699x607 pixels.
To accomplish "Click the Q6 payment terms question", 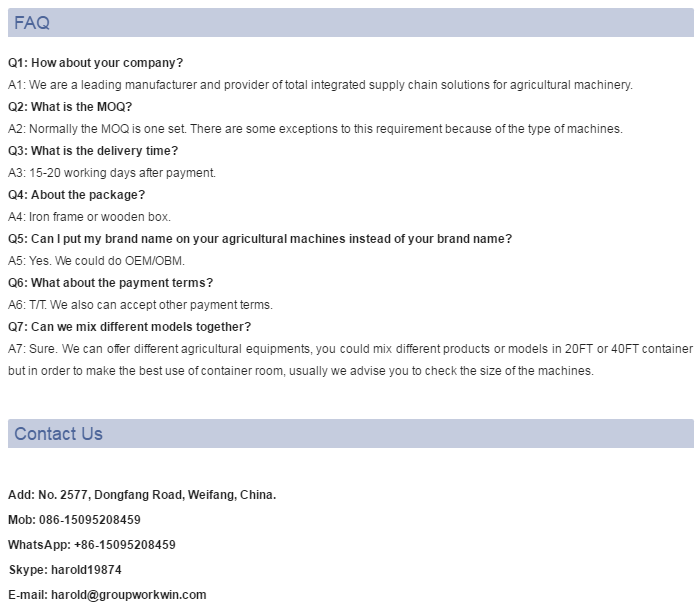I will pyautogui.click(x=110, y=283).
